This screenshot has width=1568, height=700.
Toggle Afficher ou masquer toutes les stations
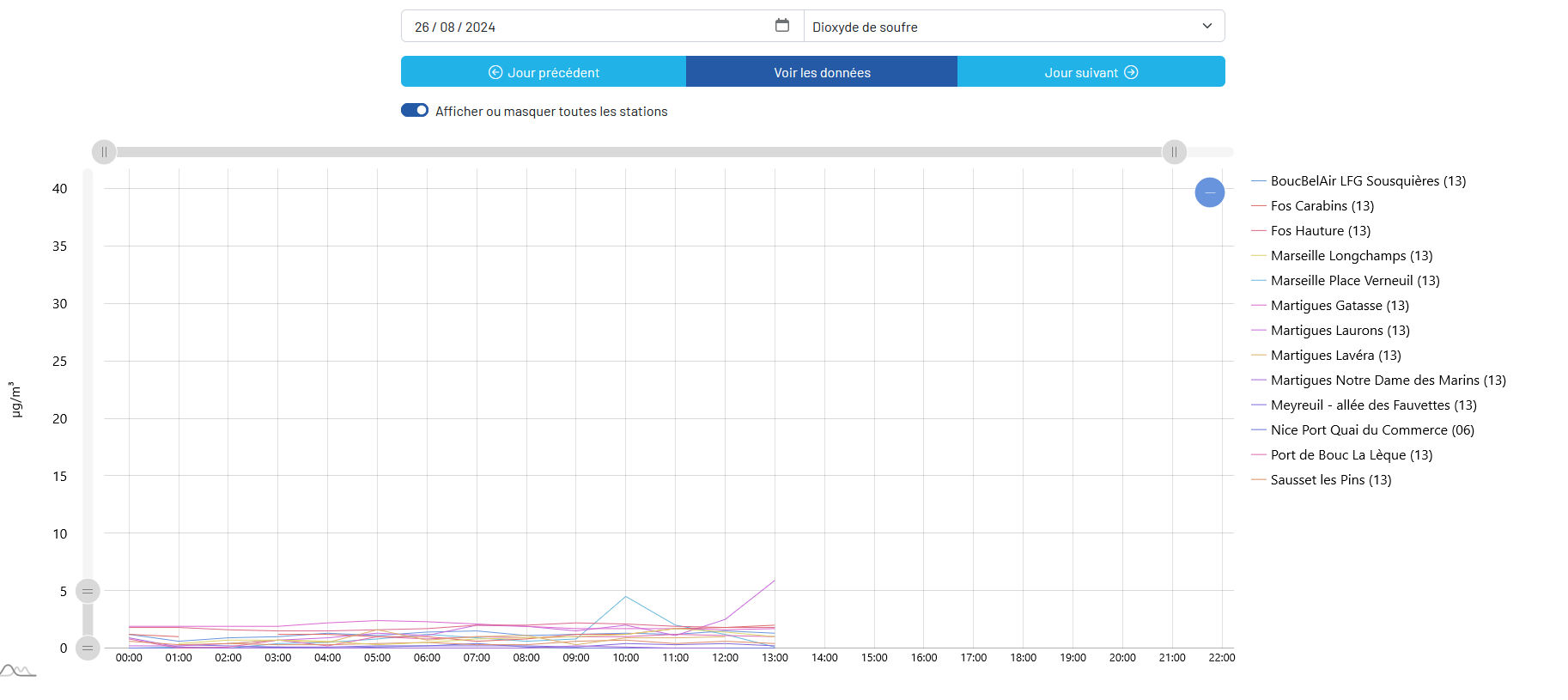click(415, 111)
